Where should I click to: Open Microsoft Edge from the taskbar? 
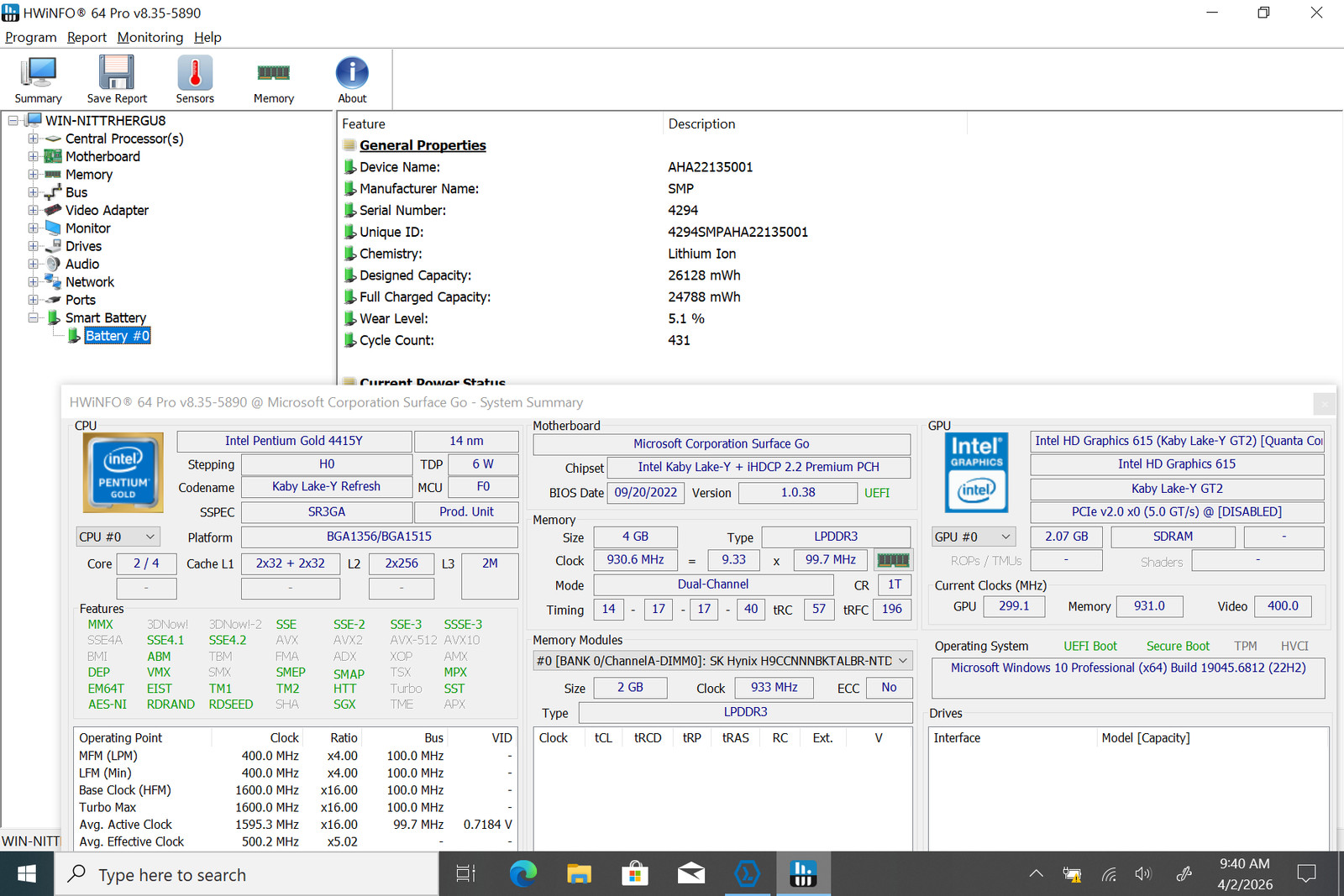pos(523,874)
